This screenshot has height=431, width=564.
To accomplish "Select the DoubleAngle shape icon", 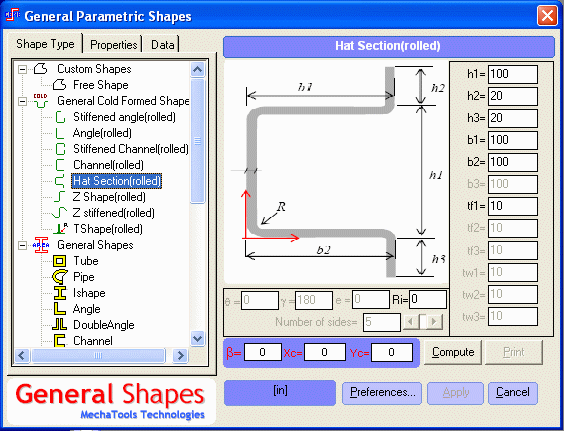I will point(60,325).
